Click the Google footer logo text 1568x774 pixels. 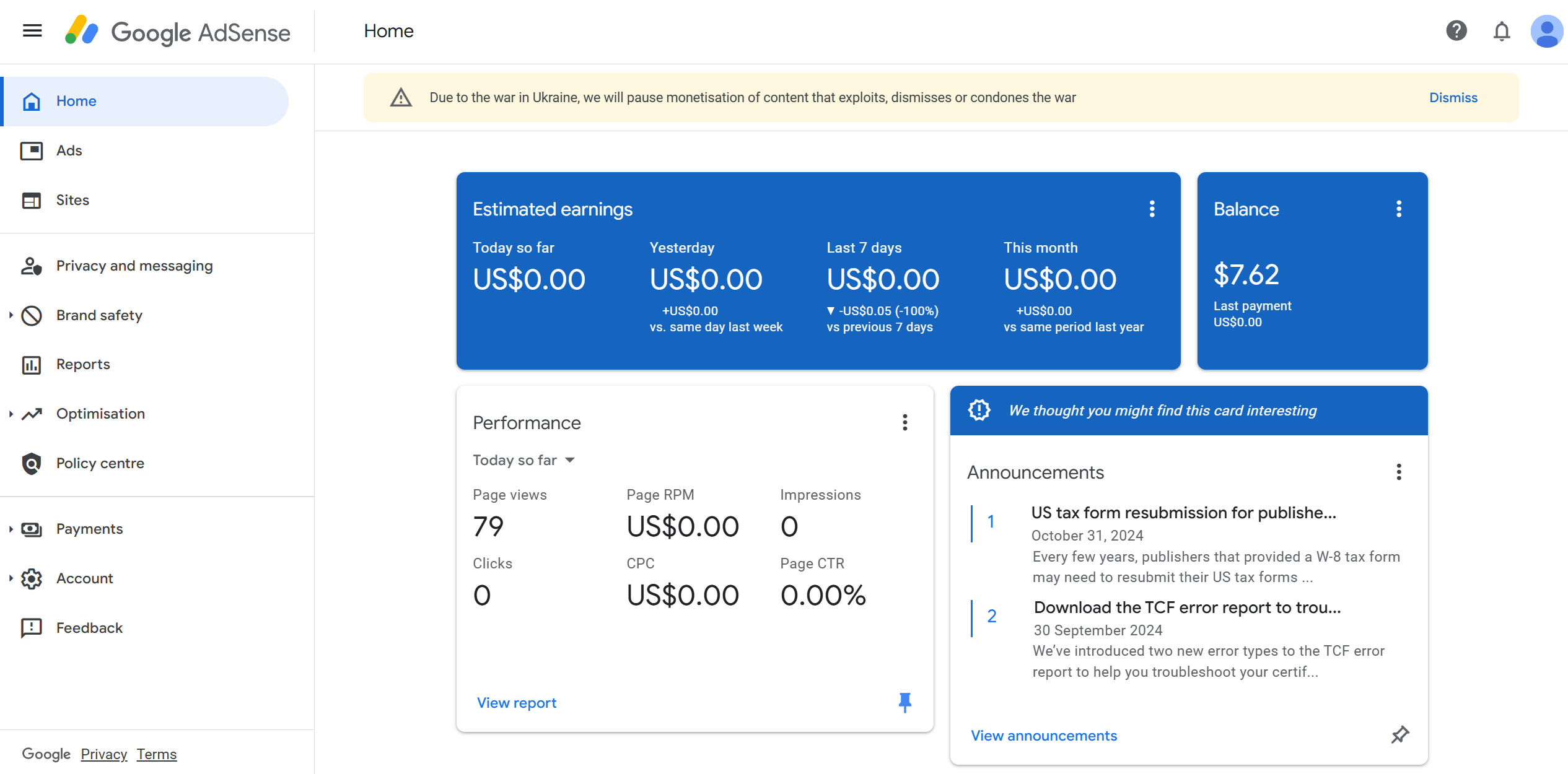click(x=46, y=754)
